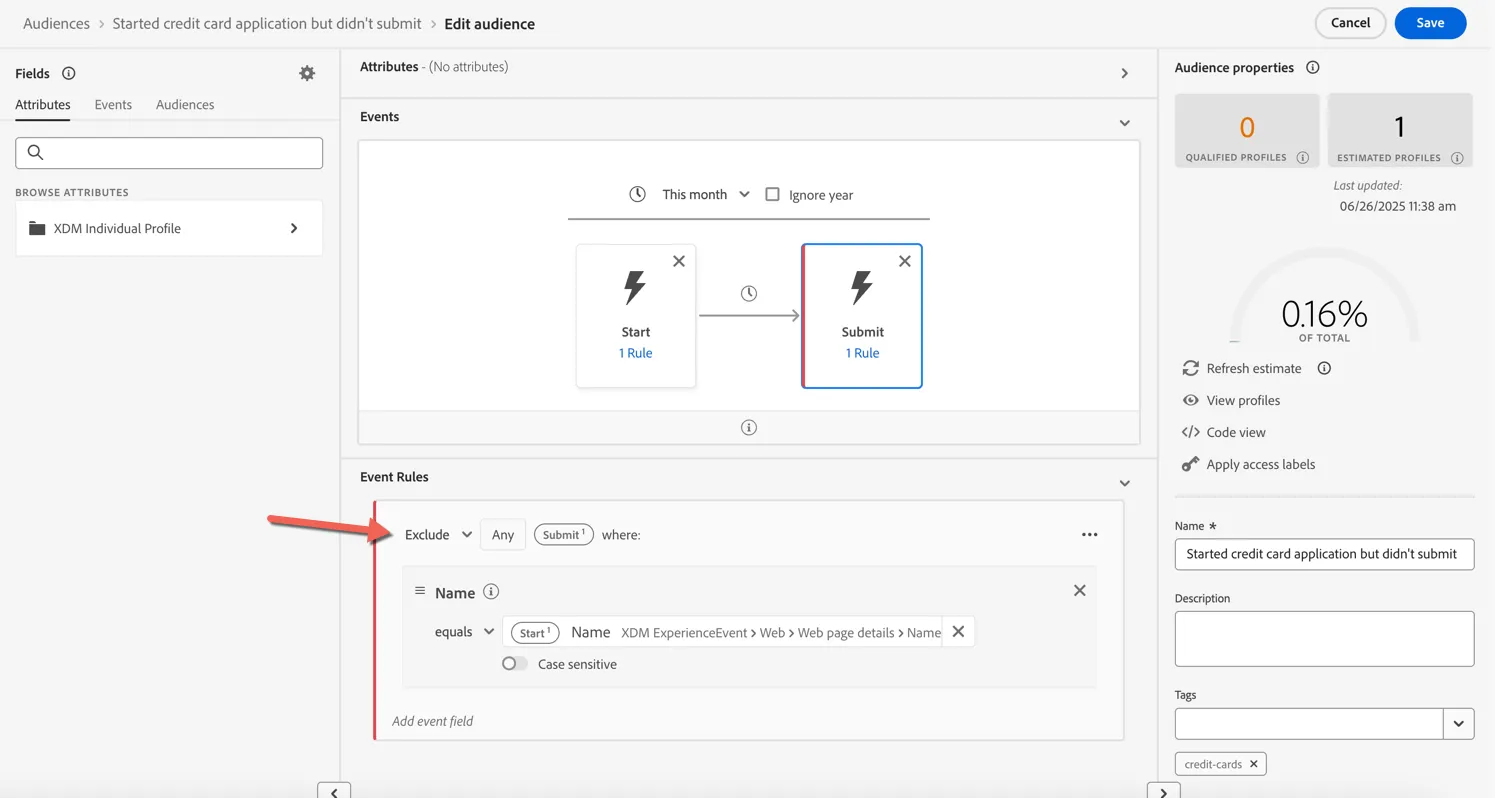Switch to the Events tab
Screen dimensions: 1495x798
tap(113, 104)
